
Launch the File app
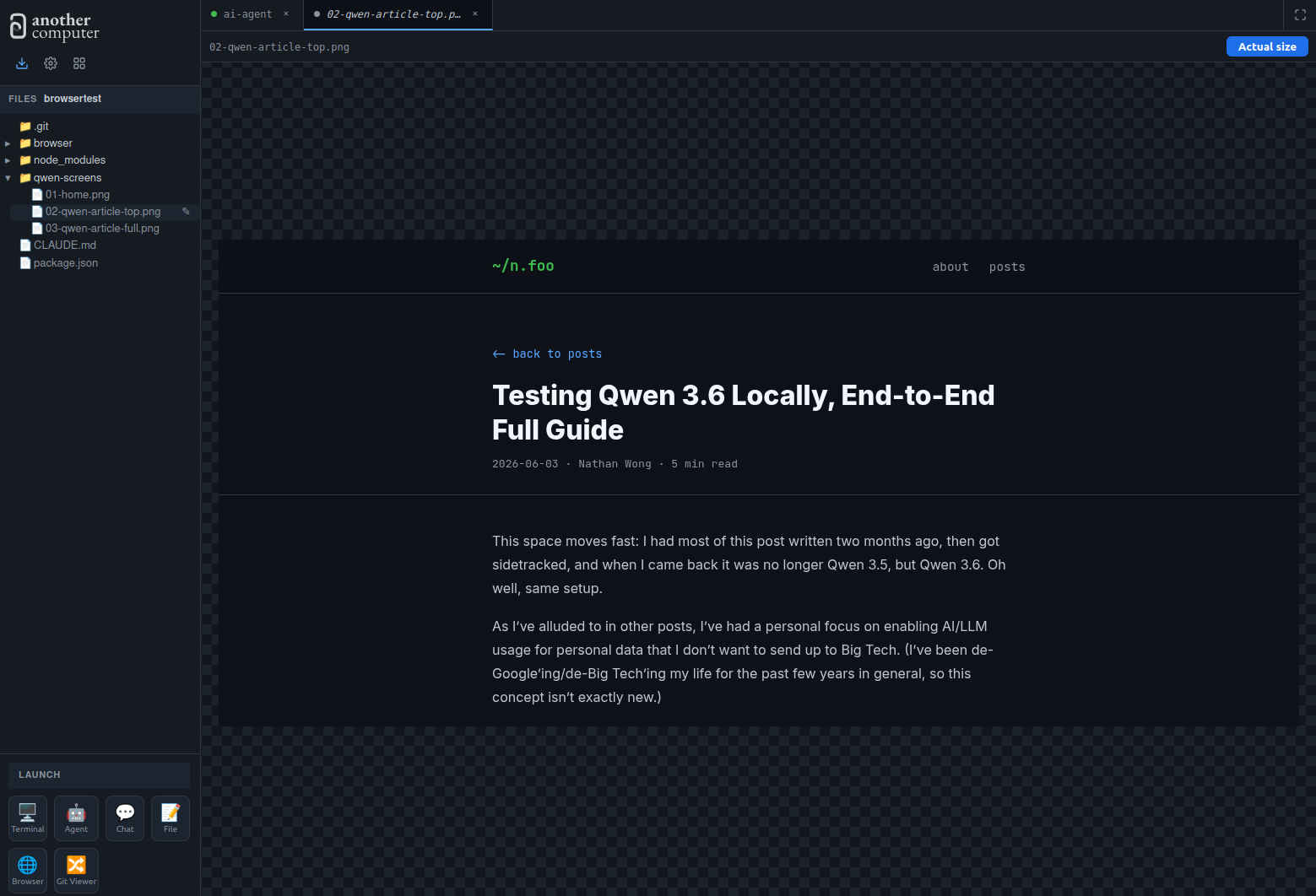coord(171,818)
